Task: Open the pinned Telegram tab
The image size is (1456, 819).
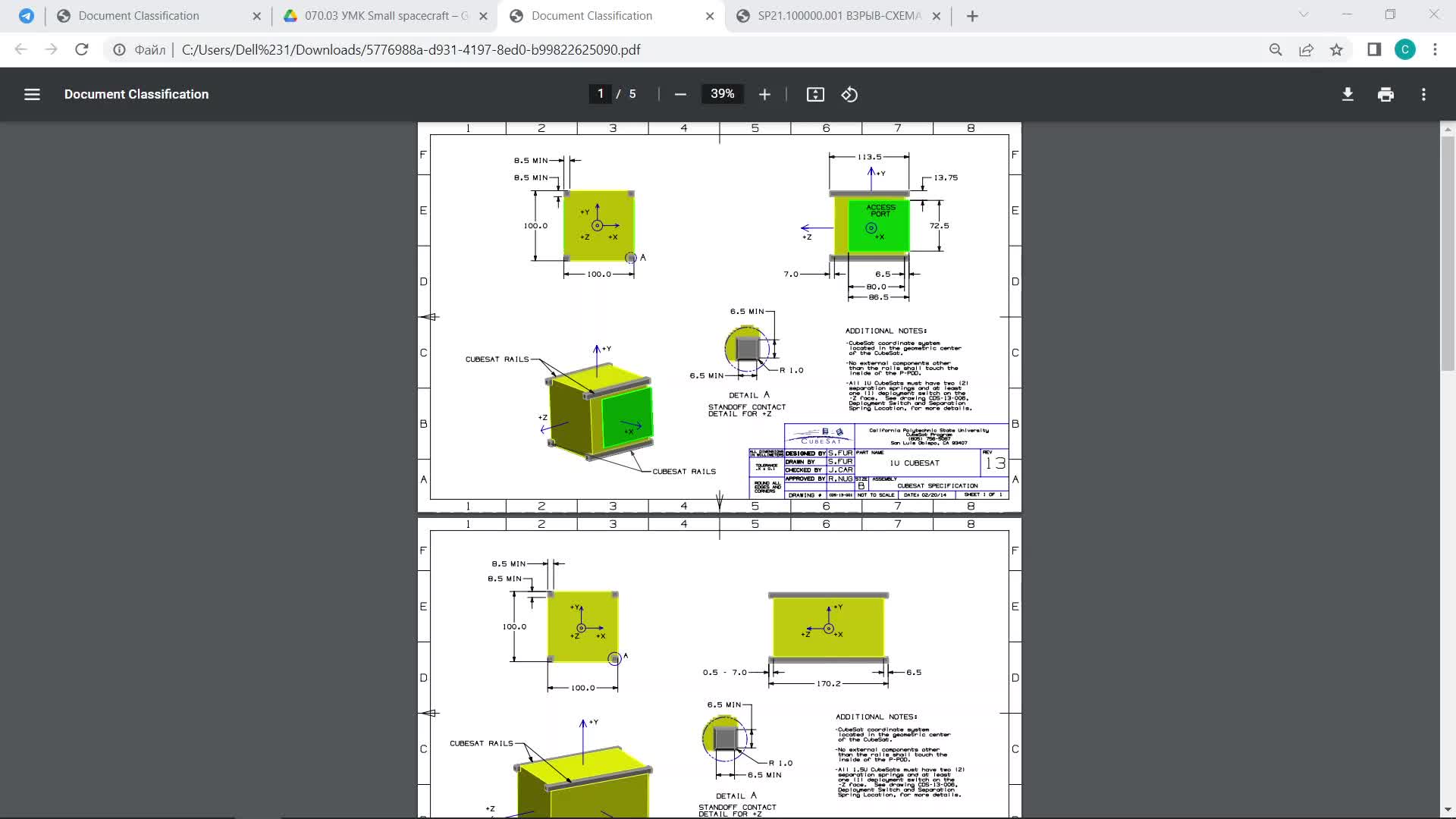Action: (27, 16)
